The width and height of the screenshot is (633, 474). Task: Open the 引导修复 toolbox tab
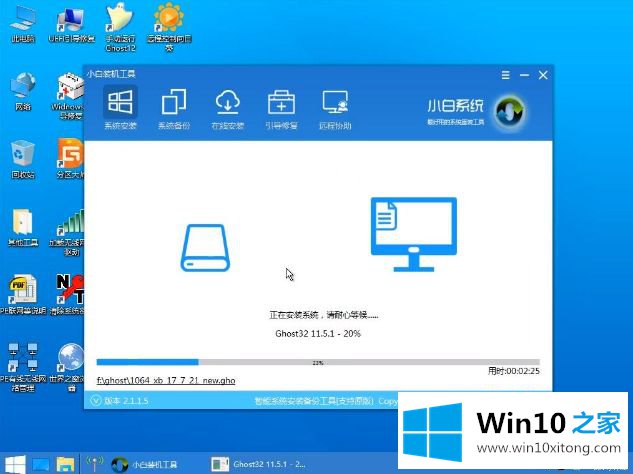click(281, 109)
